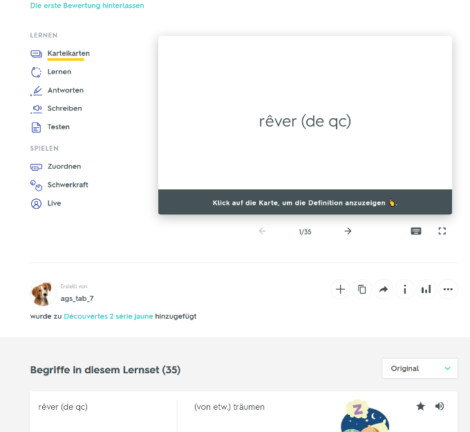
Task: Start the Zuordnen matching game
Action: (x=64, y=166)
